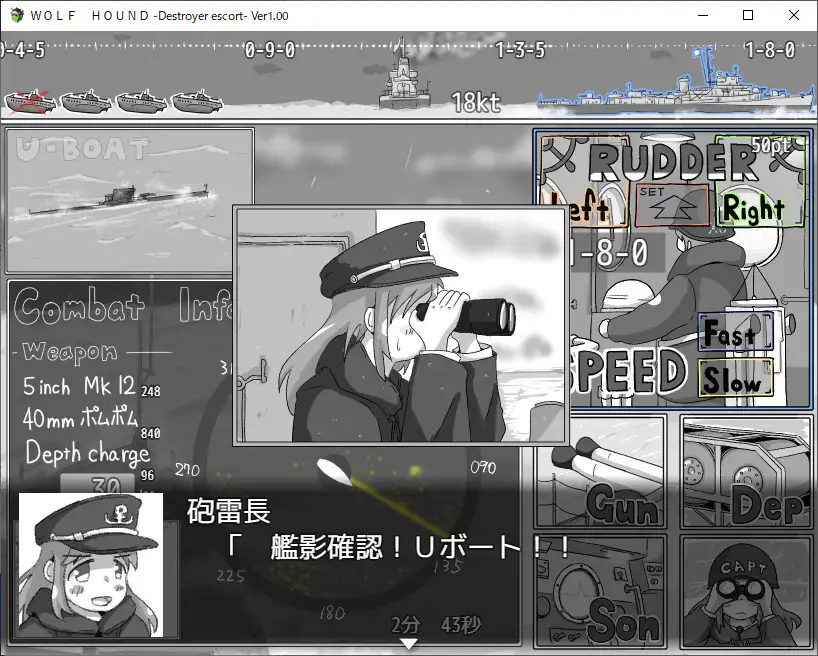818x656 pixels.
Task: Select an intact lifeboat icon
Action: click(85, 100)
